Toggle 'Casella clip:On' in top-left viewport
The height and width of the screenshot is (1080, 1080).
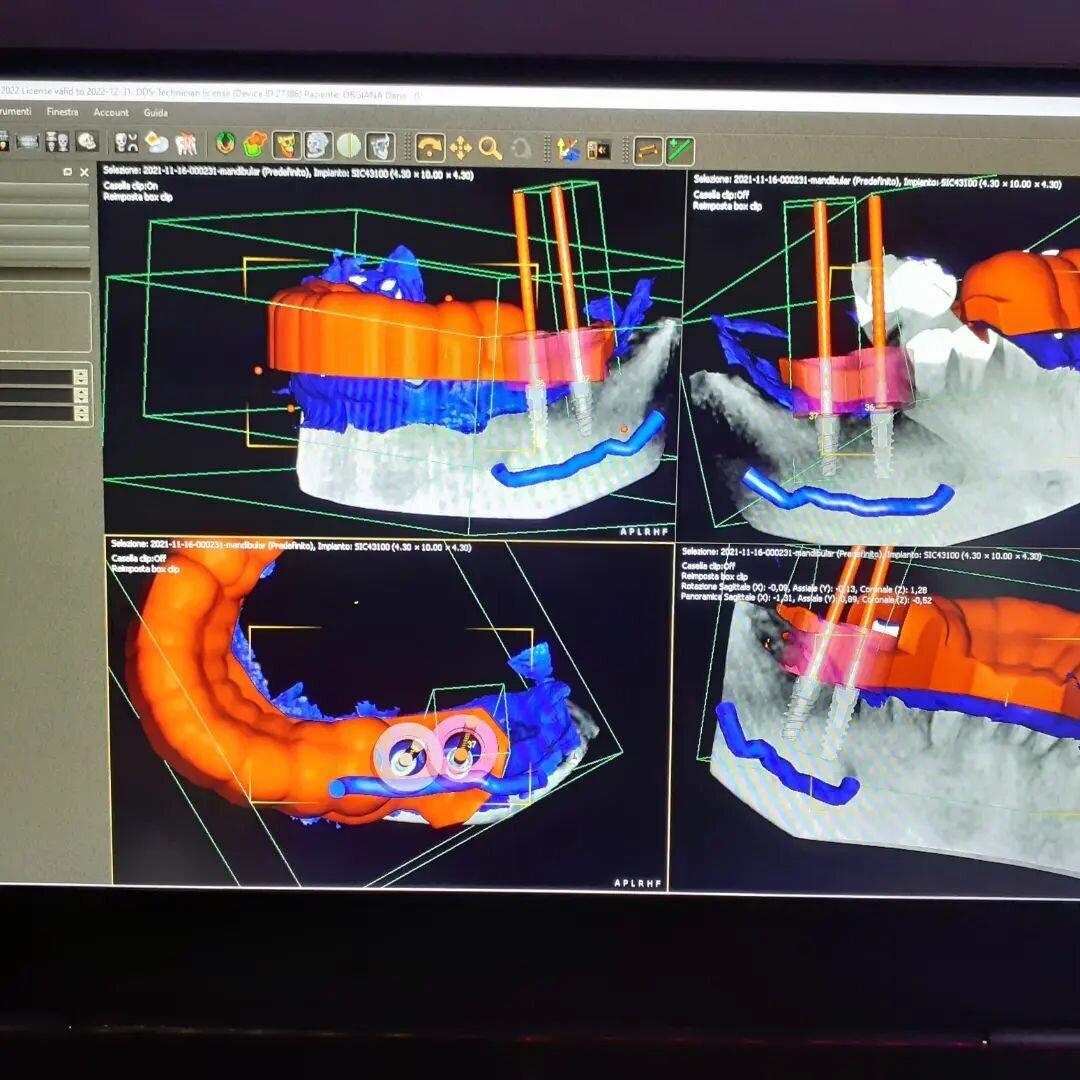click(131, 186)
